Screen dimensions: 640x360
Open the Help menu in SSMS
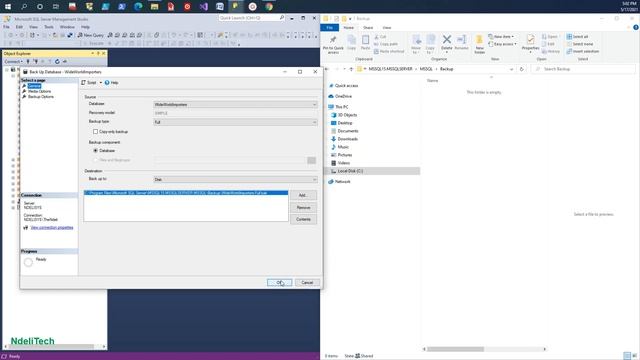(85, 27)
